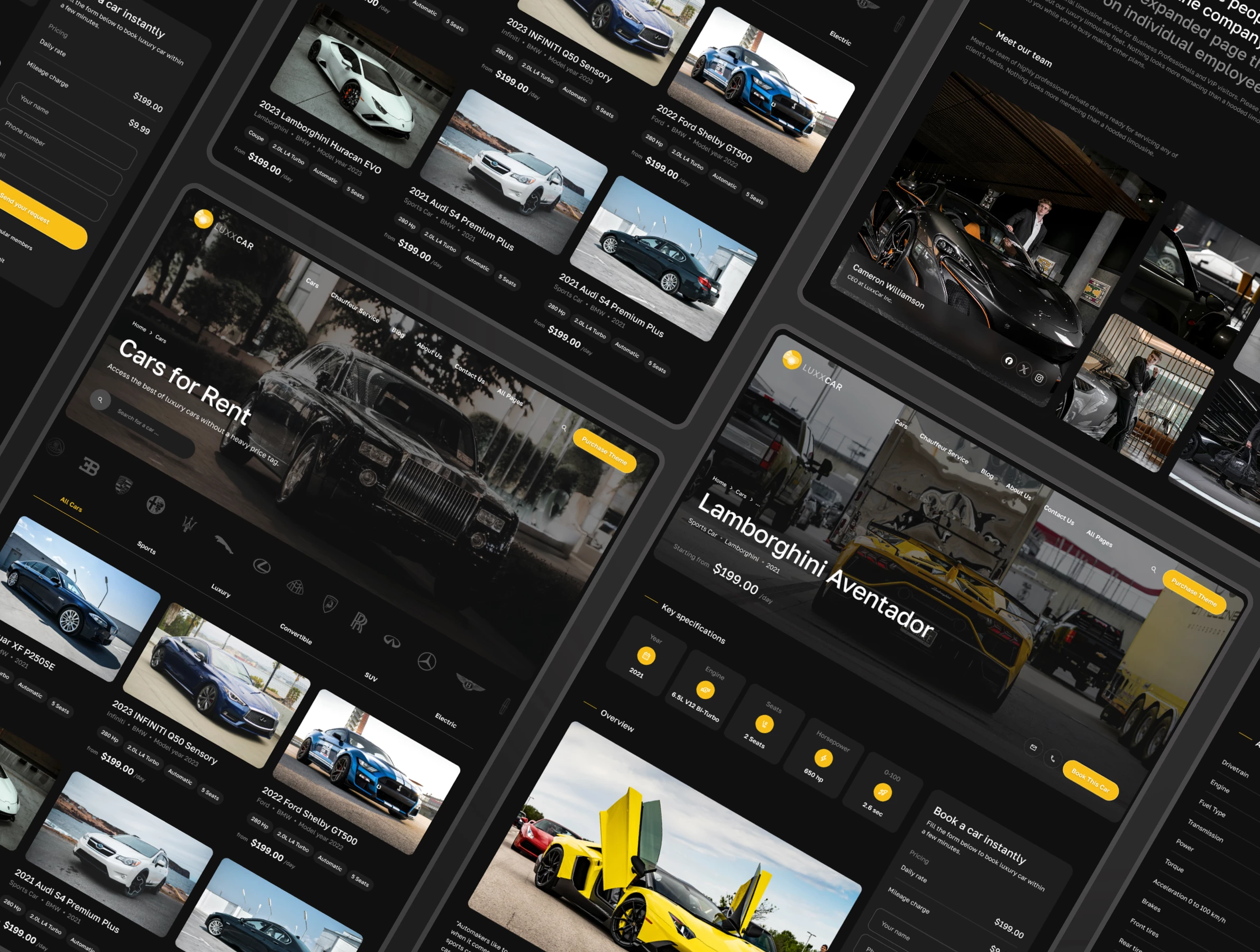Choose the Maybach brand logo
The image size is (1260, 952).
(295, 586)
